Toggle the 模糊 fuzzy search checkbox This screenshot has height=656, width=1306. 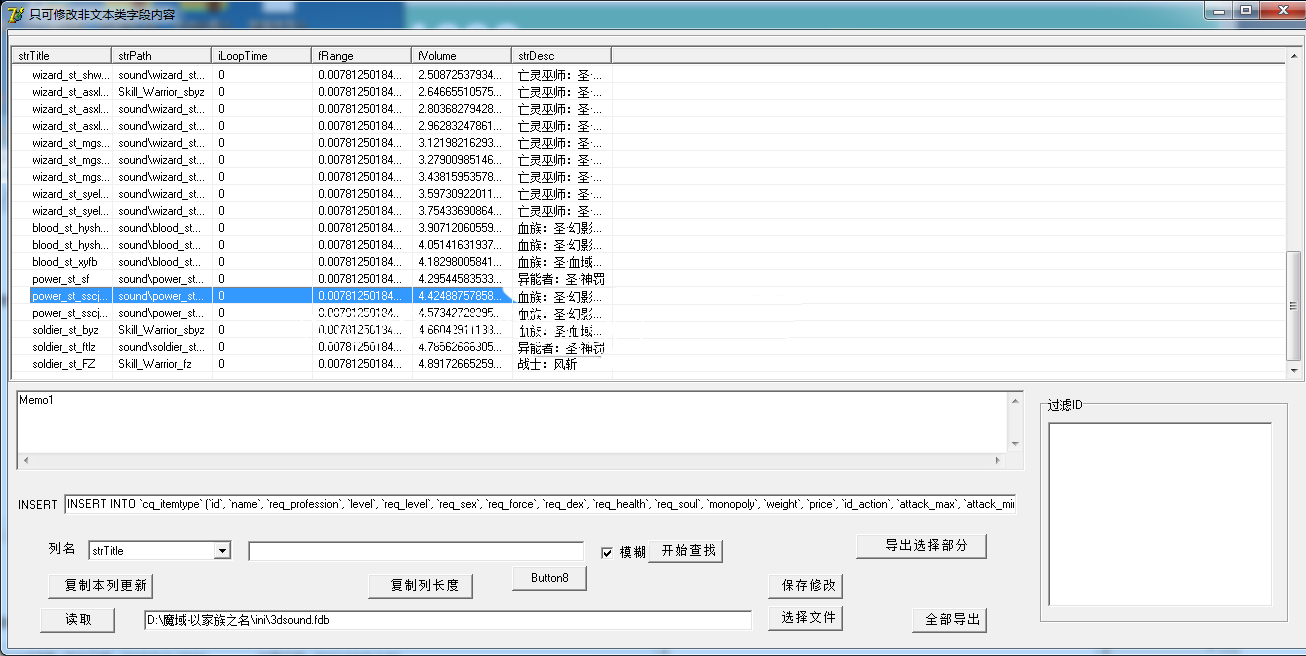coord(607,553)
